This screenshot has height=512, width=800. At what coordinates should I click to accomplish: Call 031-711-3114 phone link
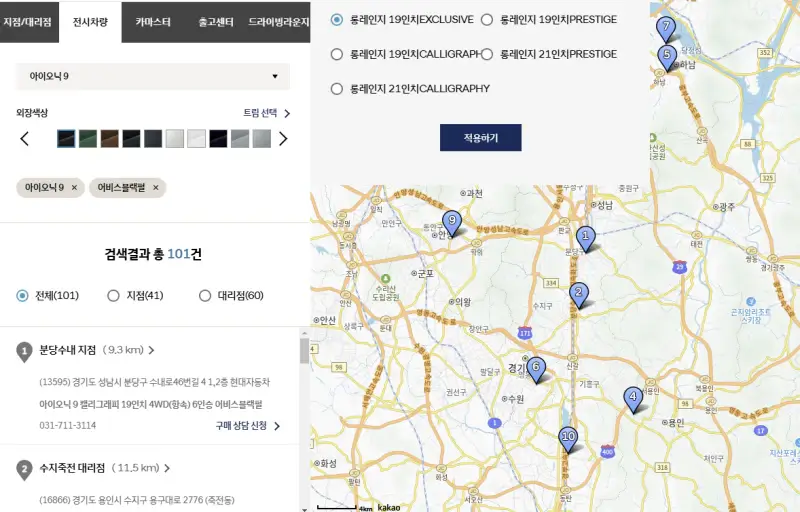(67, 425)
